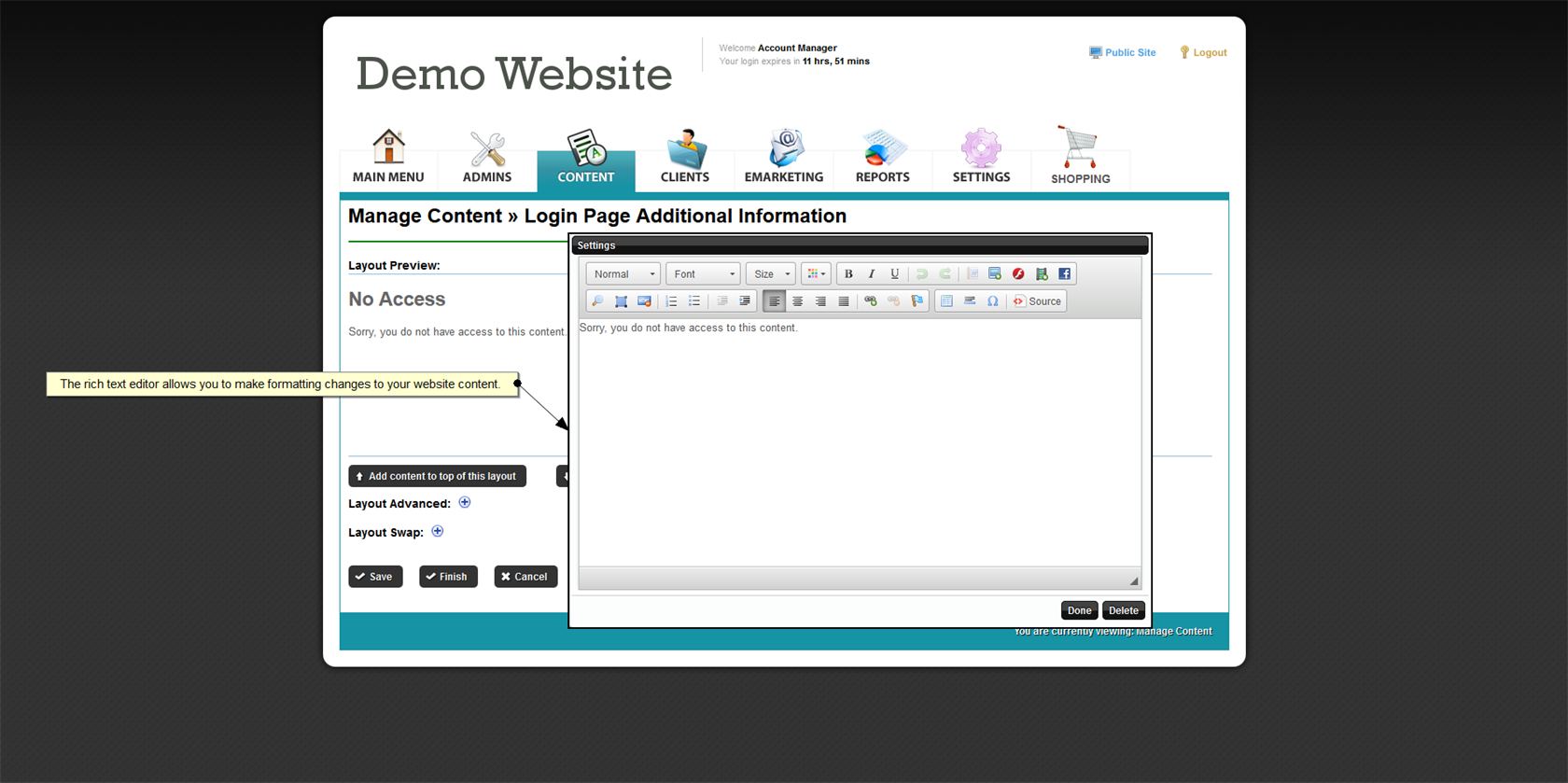Open the Emarketing tab

click(783, 157)
